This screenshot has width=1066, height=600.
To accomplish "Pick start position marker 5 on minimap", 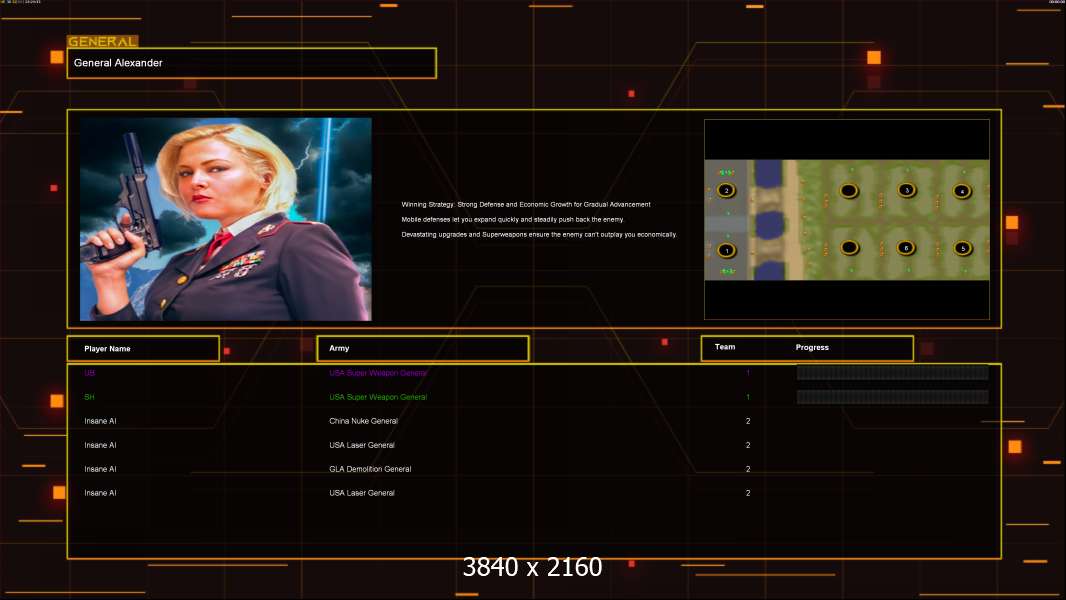I will 963,248.
